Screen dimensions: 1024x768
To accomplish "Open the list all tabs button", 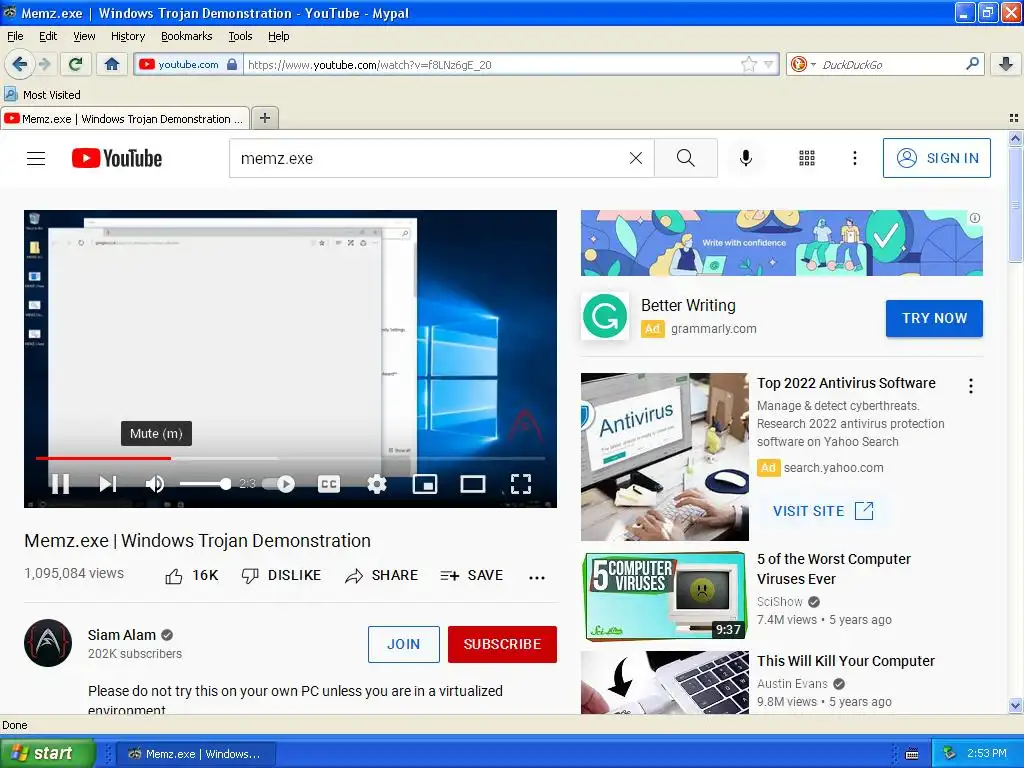I will click(1014, 118).
